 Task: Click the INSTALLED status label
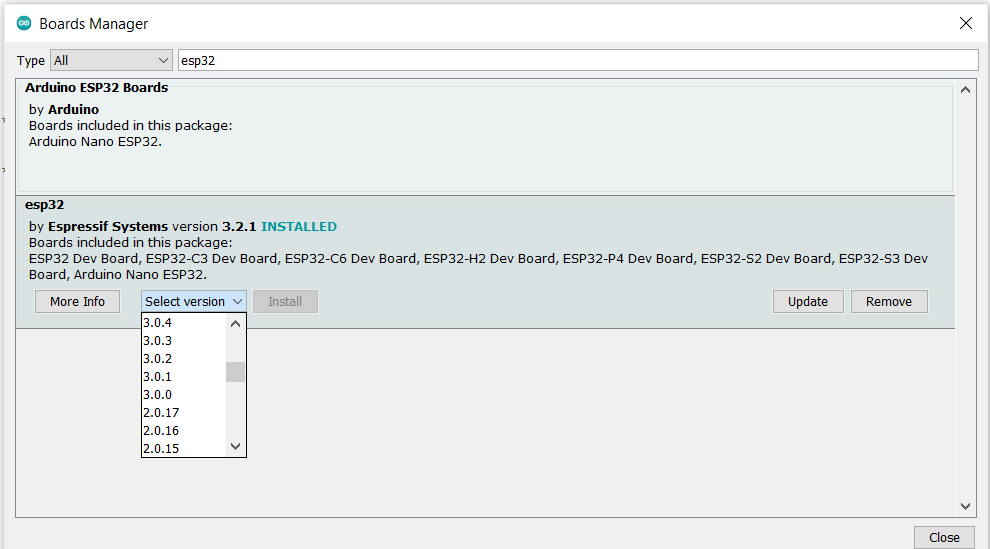coord(299,227)
